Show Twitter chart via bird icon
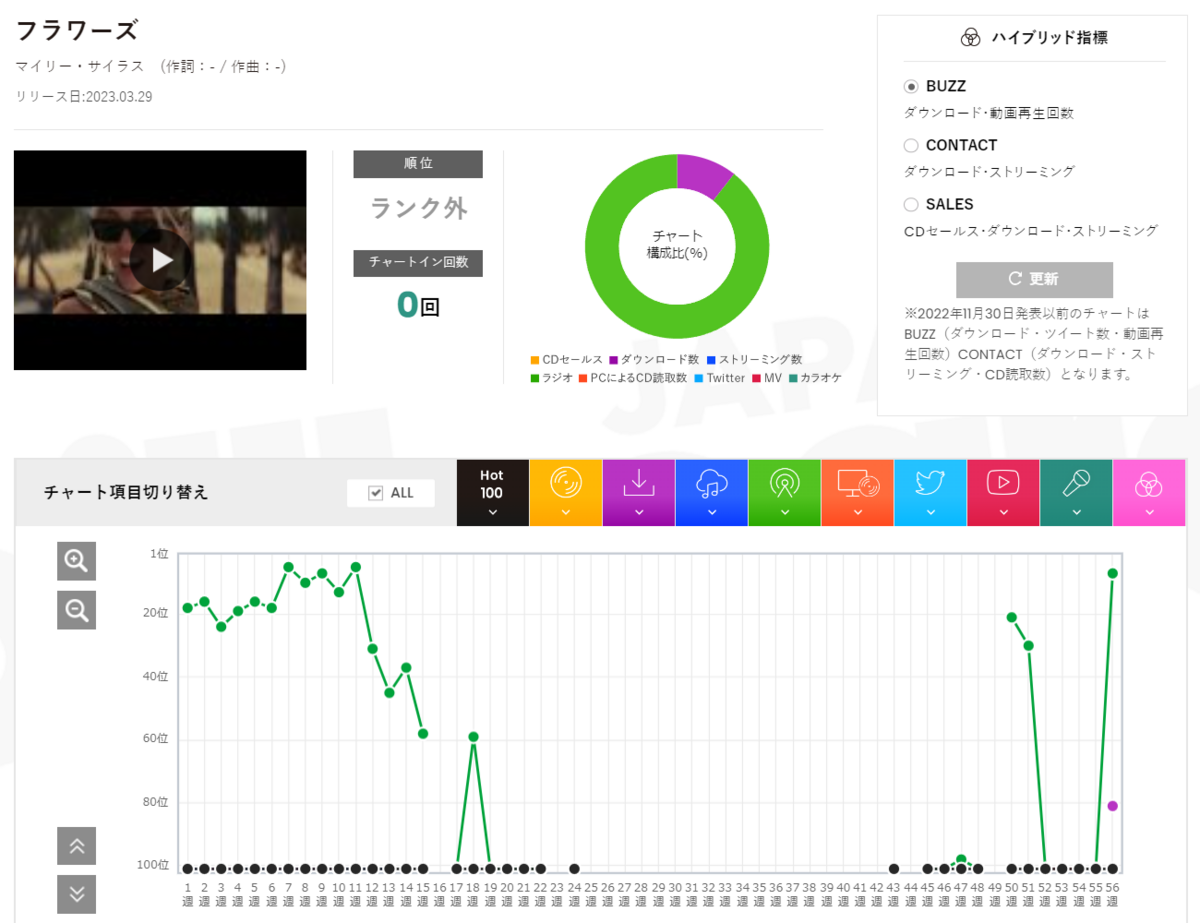The image size is (1200, 923). click(x=930, y=493)
